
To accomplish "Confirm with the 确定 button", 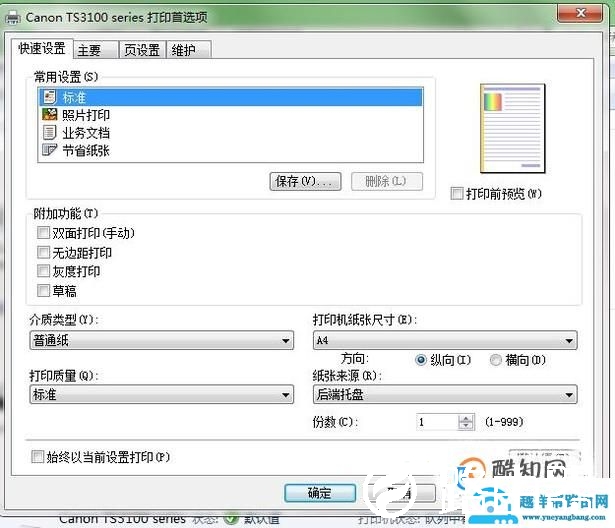I will point(320,493).
